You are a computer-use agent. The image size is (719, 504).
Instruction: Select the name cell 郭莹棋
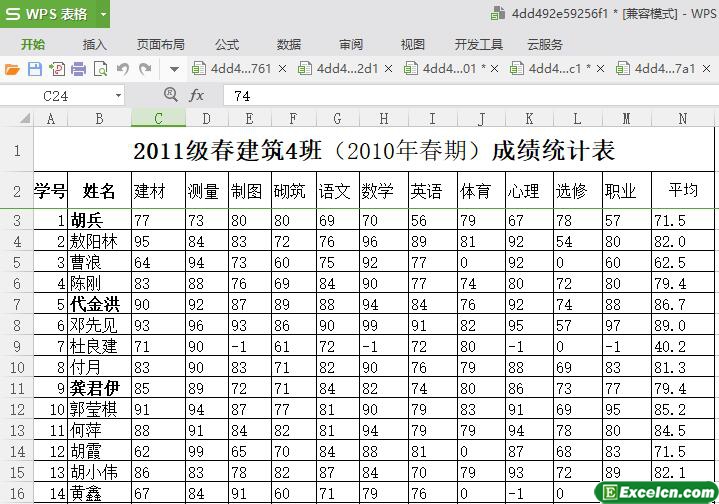click(100, 409)
